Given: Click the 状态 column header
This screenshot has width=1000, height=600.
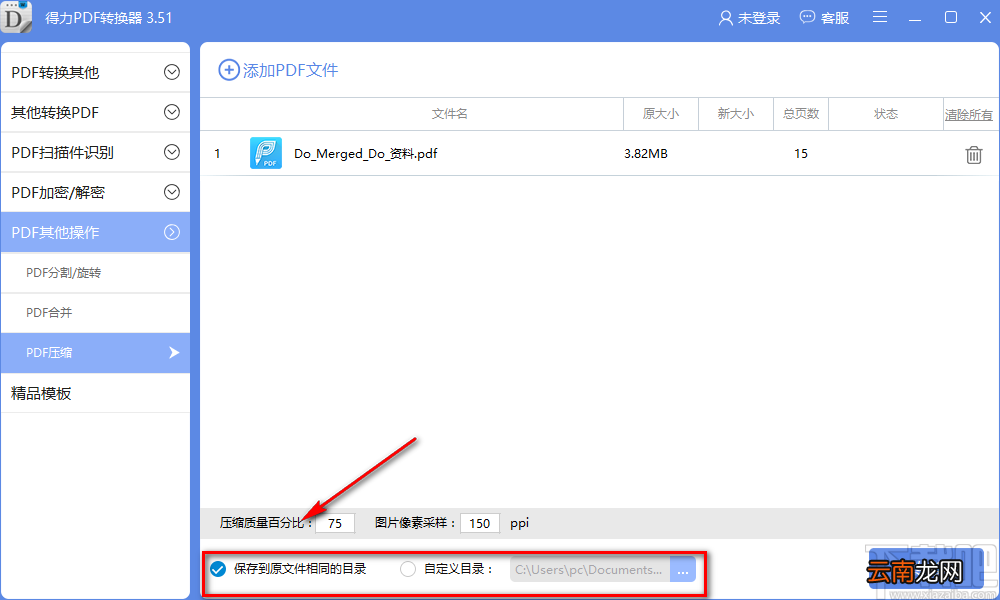Looking at the screenshot, I should [x=886, y=114].
